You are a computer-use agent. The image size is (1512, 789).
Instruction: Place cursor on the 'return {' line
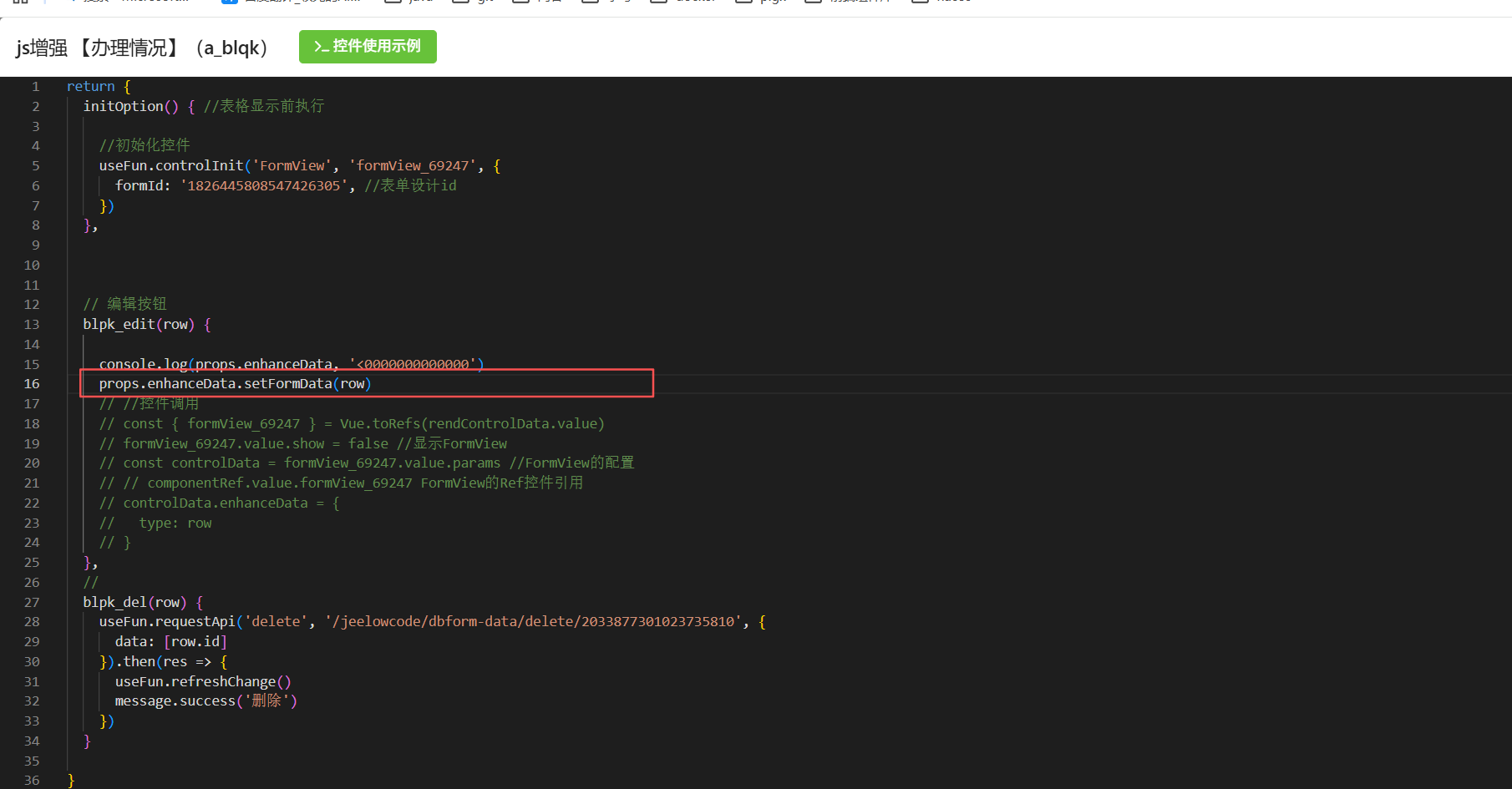tap(98, 87)
